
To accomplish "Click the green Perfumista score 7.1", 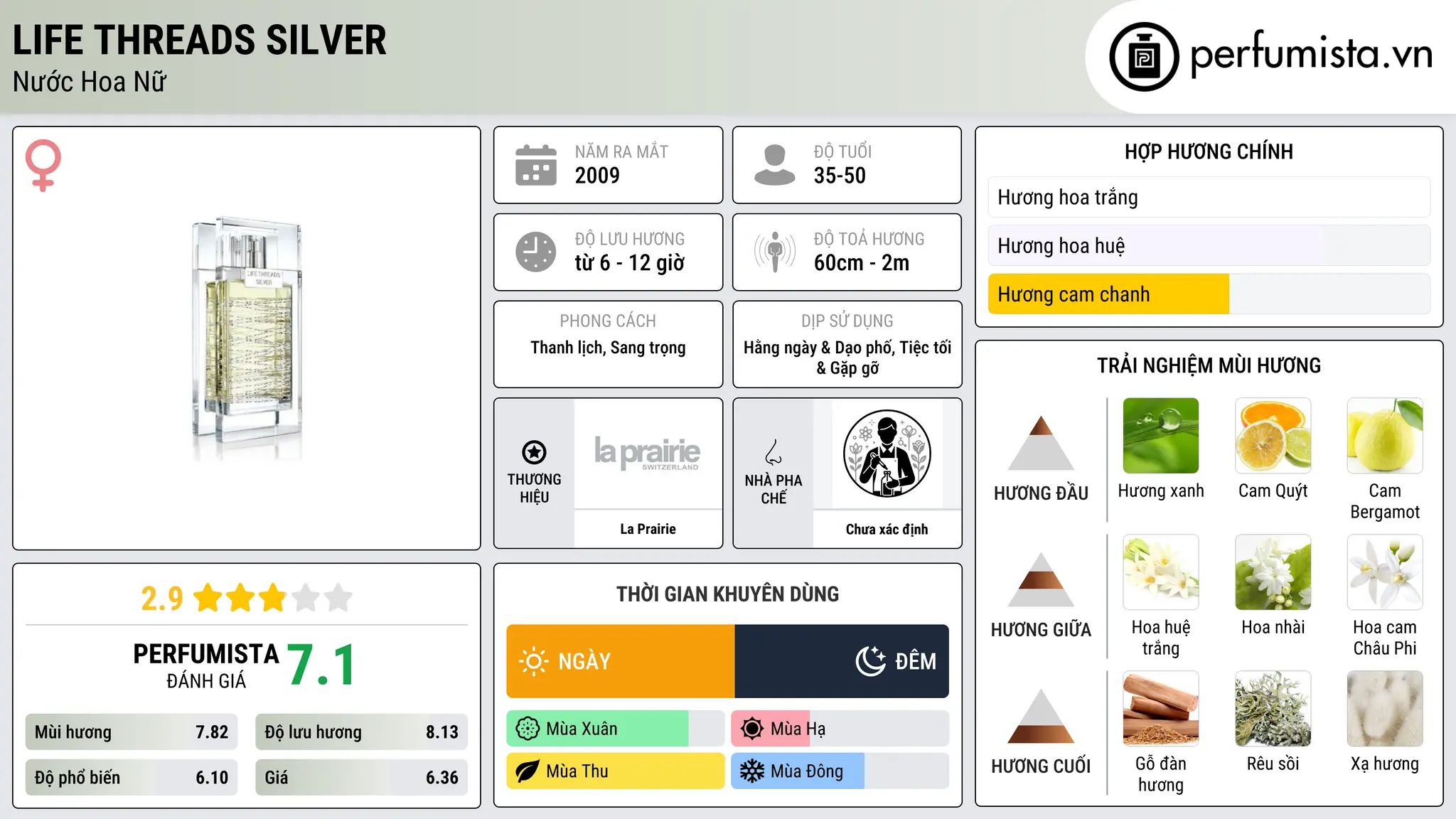I will (x=322, y=665).
